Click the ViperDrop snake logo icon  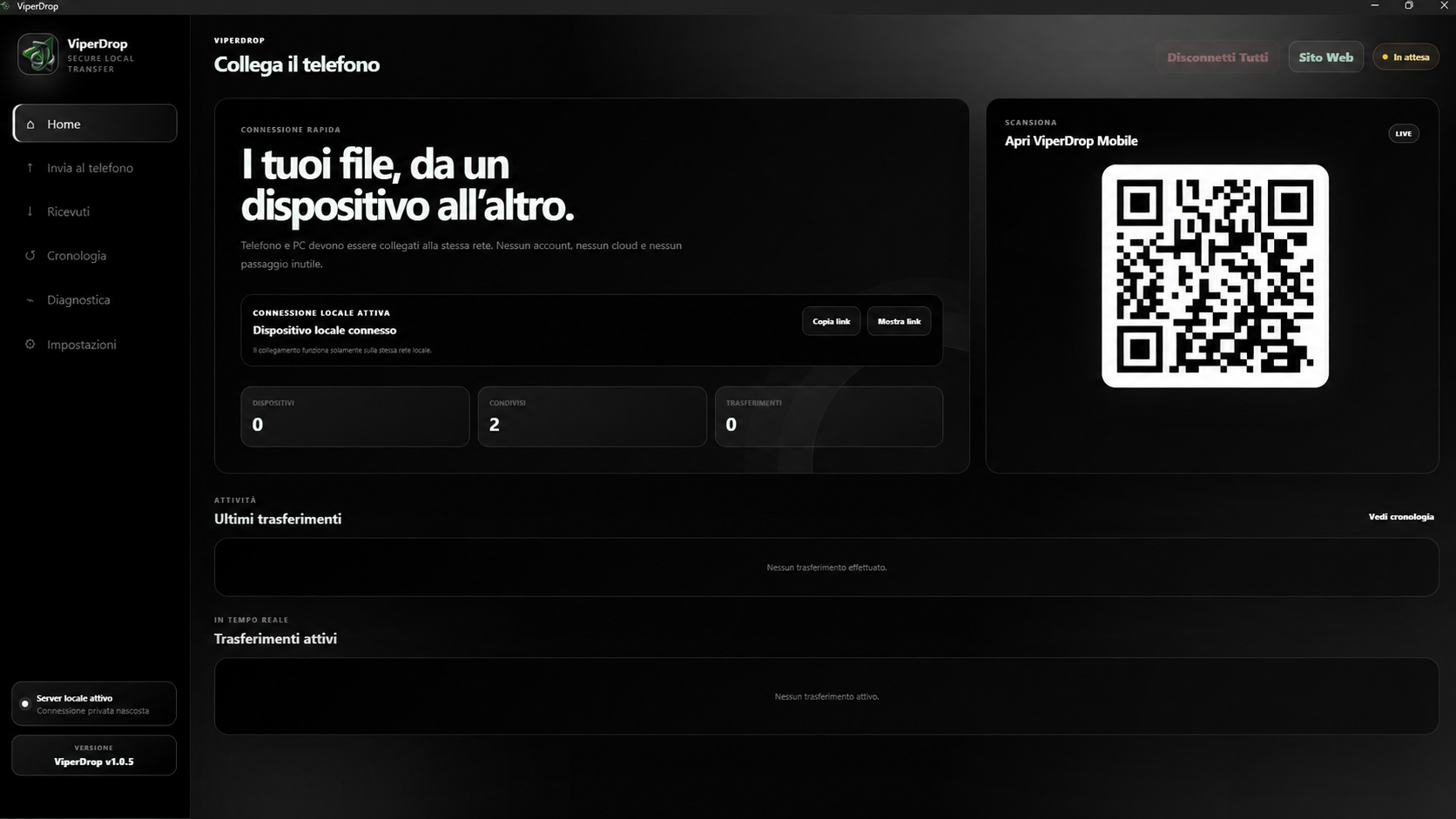38,54
